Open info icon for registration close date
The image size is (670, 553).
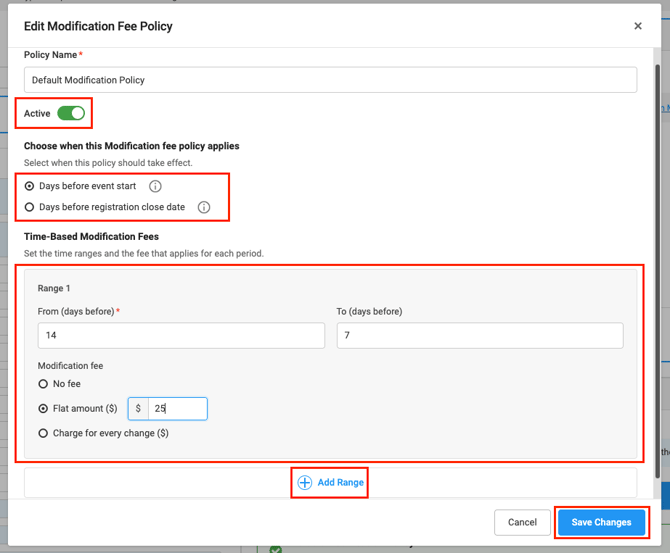(204, 207)
